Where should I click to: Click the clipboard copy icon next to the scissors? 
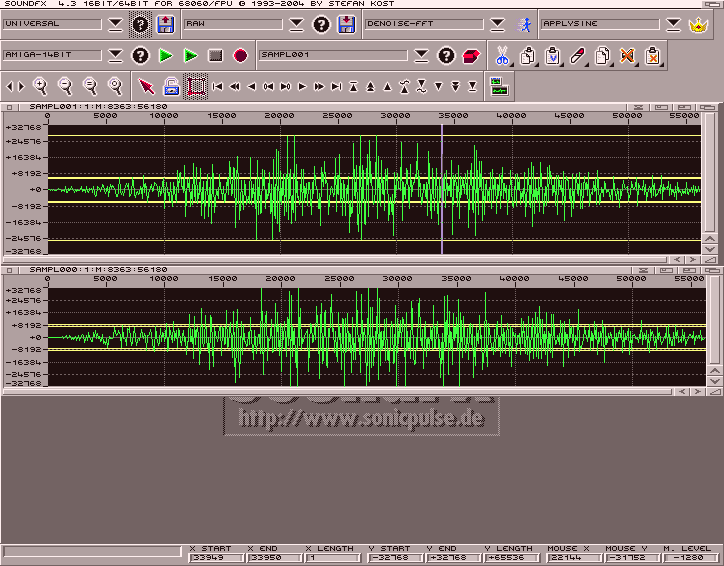pyautogui.click(x=527, y=55)
